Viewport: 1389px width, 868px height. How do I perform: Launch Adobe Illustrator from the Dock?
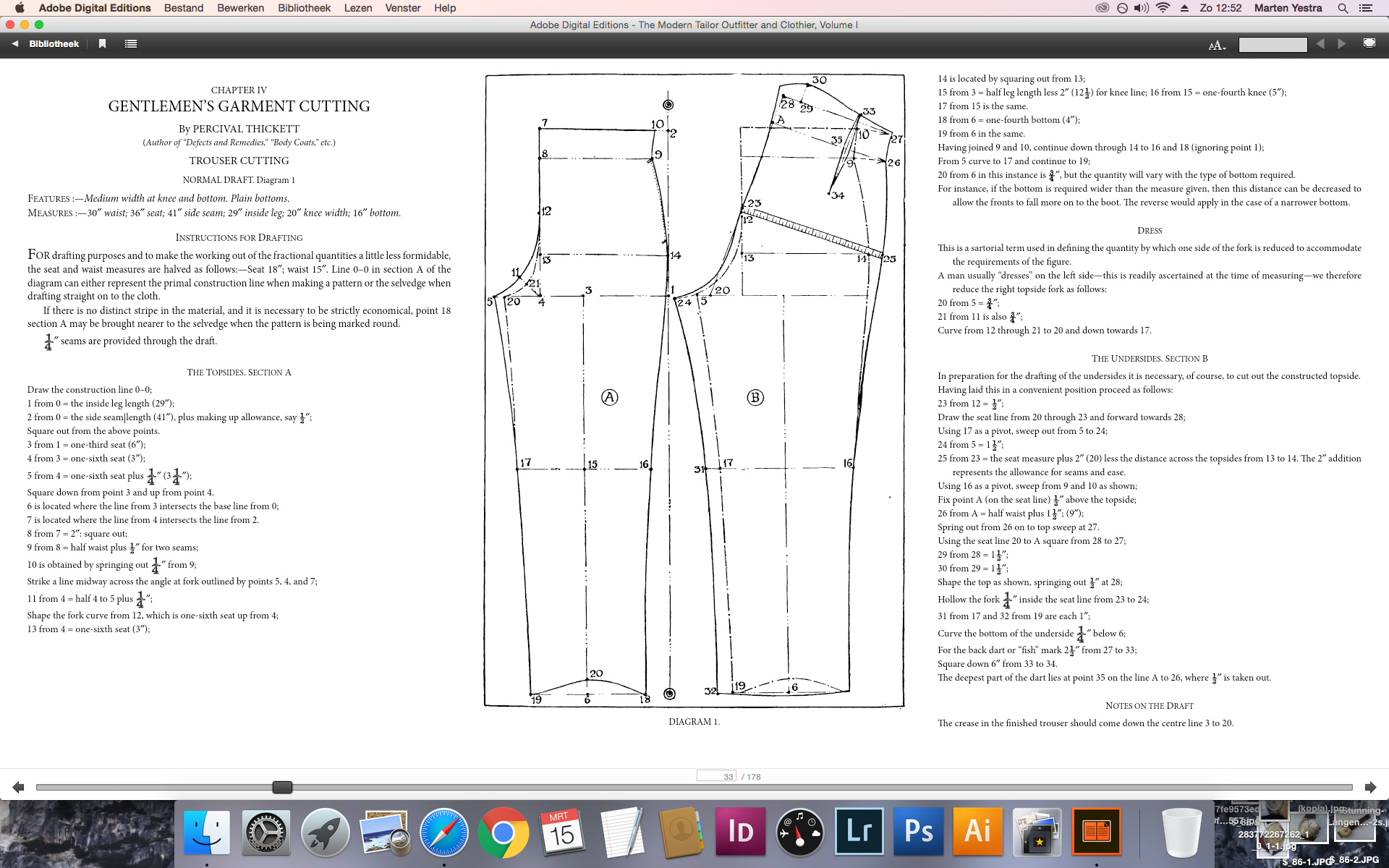point(978,832)
